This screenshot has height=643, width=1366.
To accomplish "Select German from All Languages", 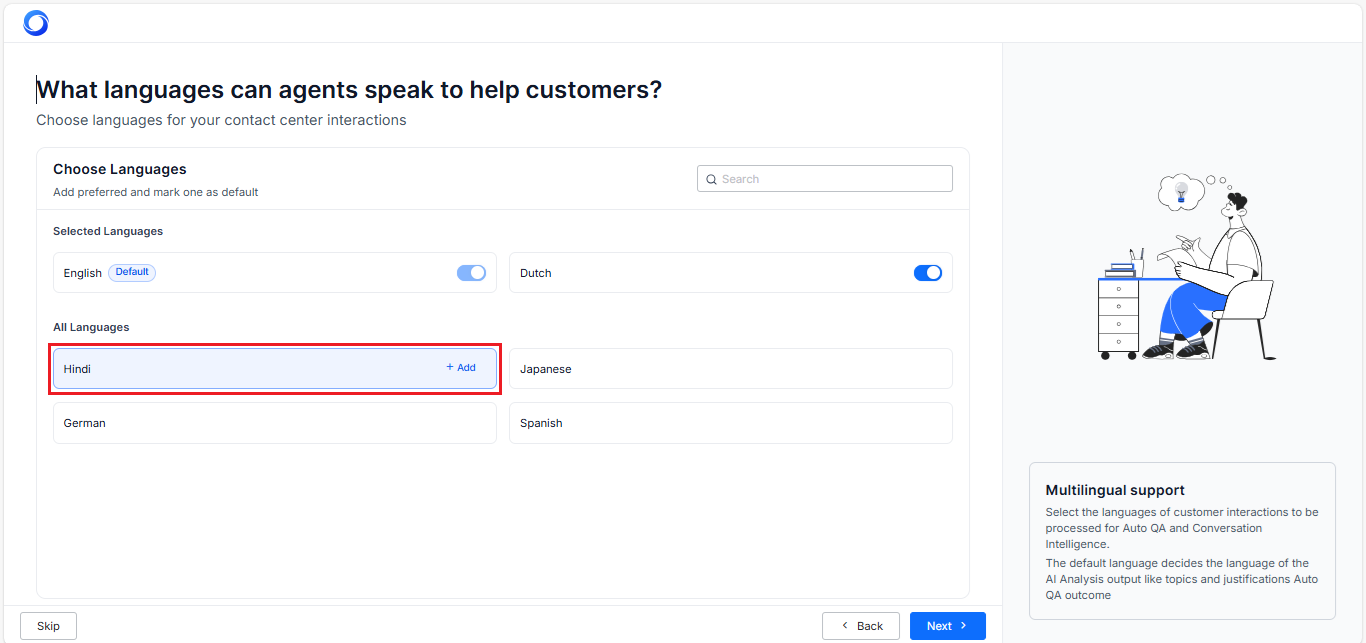I will coord(274,423).
